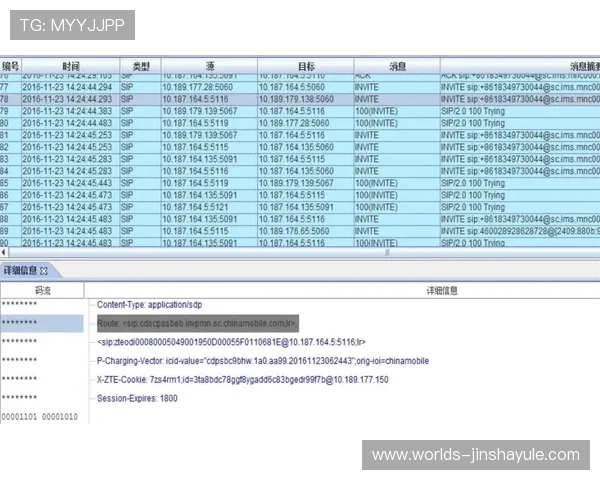Select the highlighted row 78 INVITE message
This screenshot has width=600, height=480.
pyautogui.click(x=300, y=99)
